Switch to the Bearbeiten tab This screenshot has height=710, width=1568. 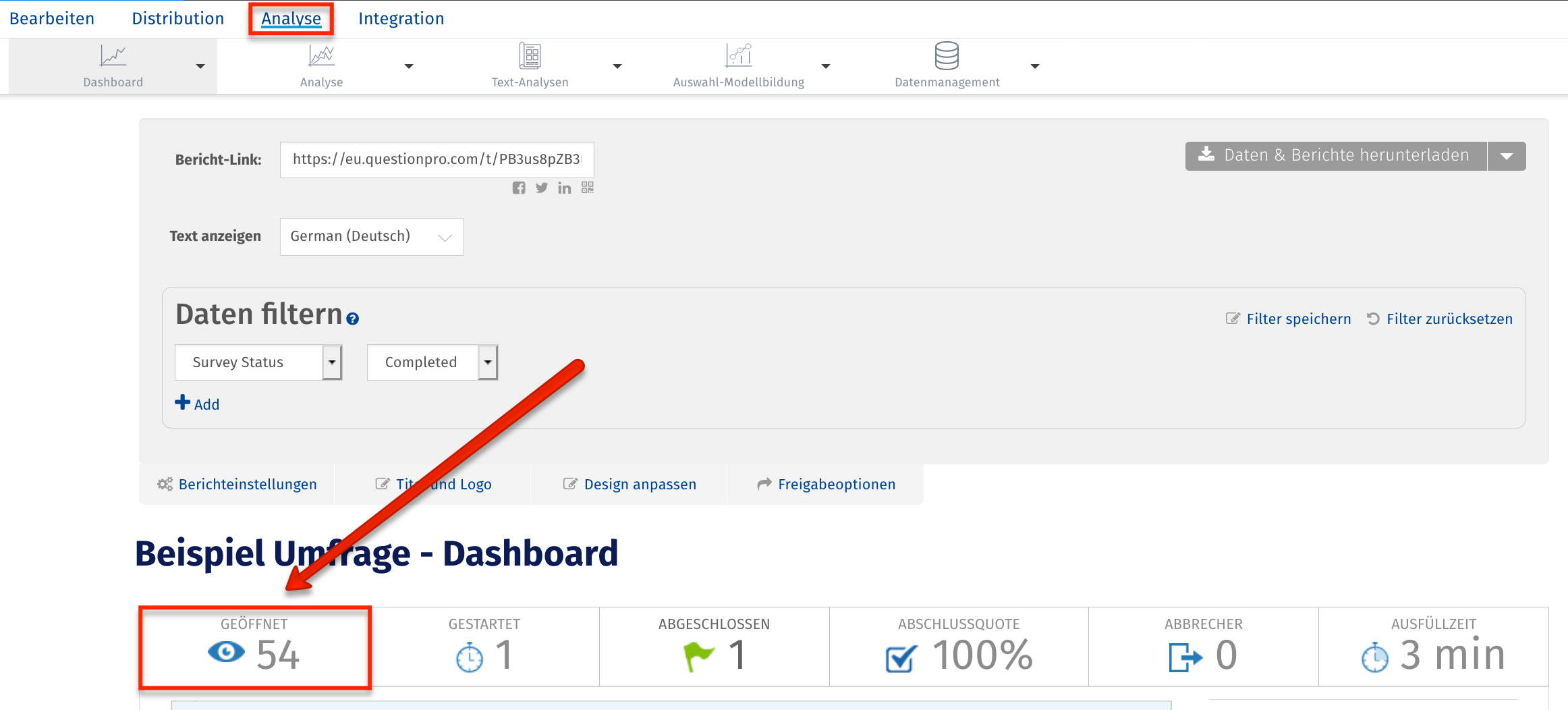point(52,18)
